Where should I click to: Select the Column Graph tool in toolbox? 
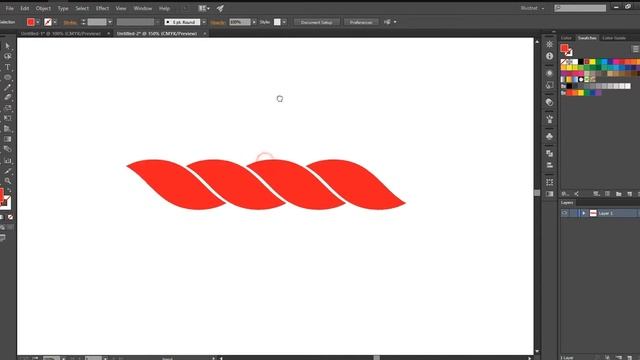(x=7, y=160)
